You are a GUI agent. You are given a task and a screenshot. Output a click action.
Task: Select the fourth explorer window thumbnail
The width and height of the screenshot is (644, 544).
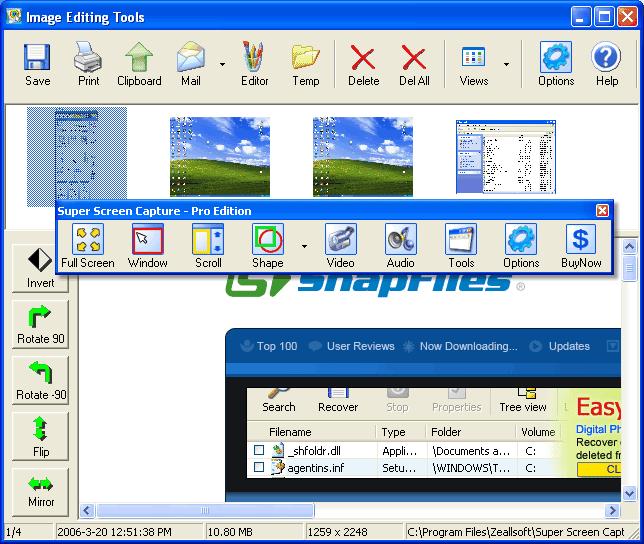click(x=506, y=157)
